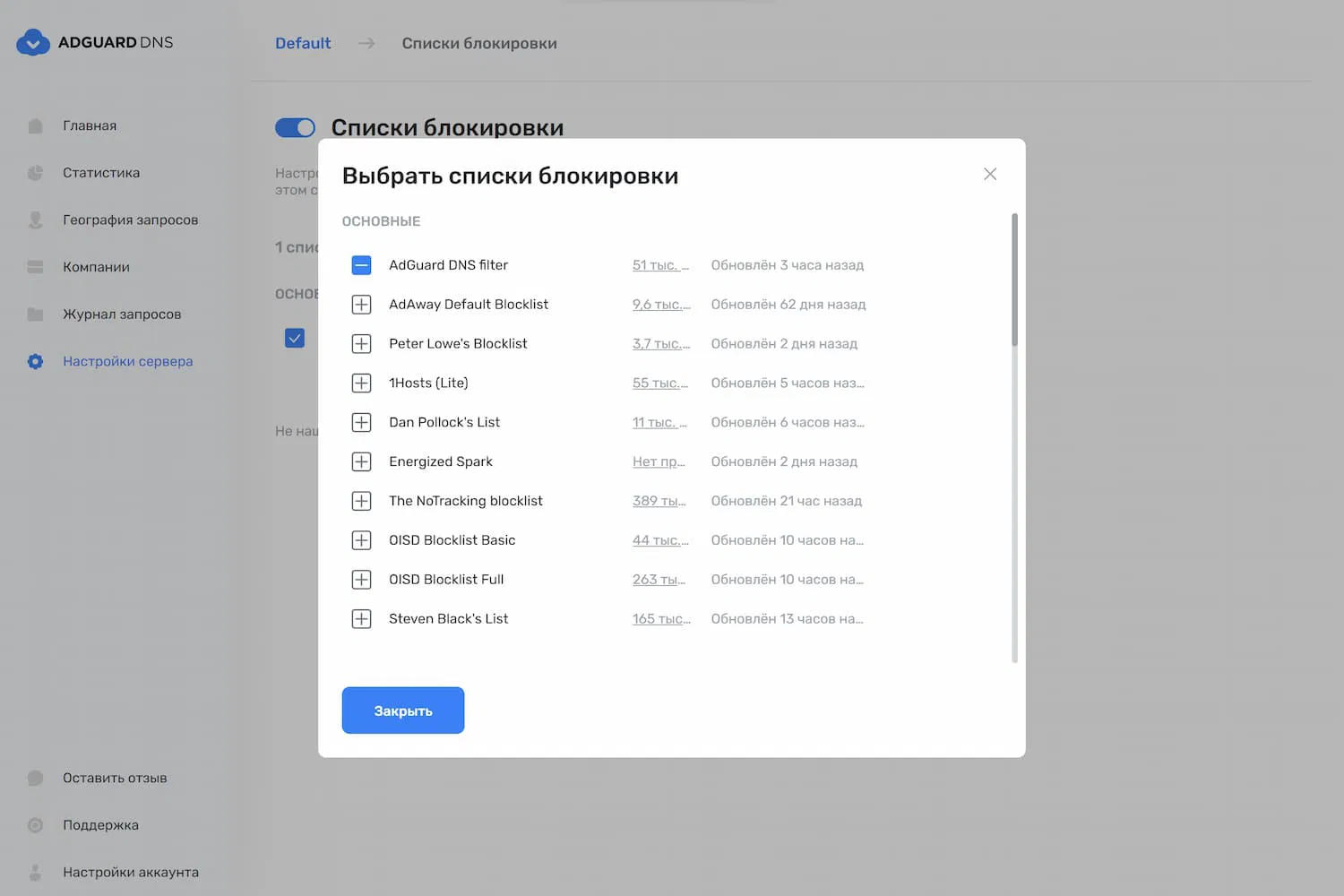Image resolution: width=1344 pixels, height=896 pixels.
Task: Open the Настройки аккаунта menu item
Action: 130,873
